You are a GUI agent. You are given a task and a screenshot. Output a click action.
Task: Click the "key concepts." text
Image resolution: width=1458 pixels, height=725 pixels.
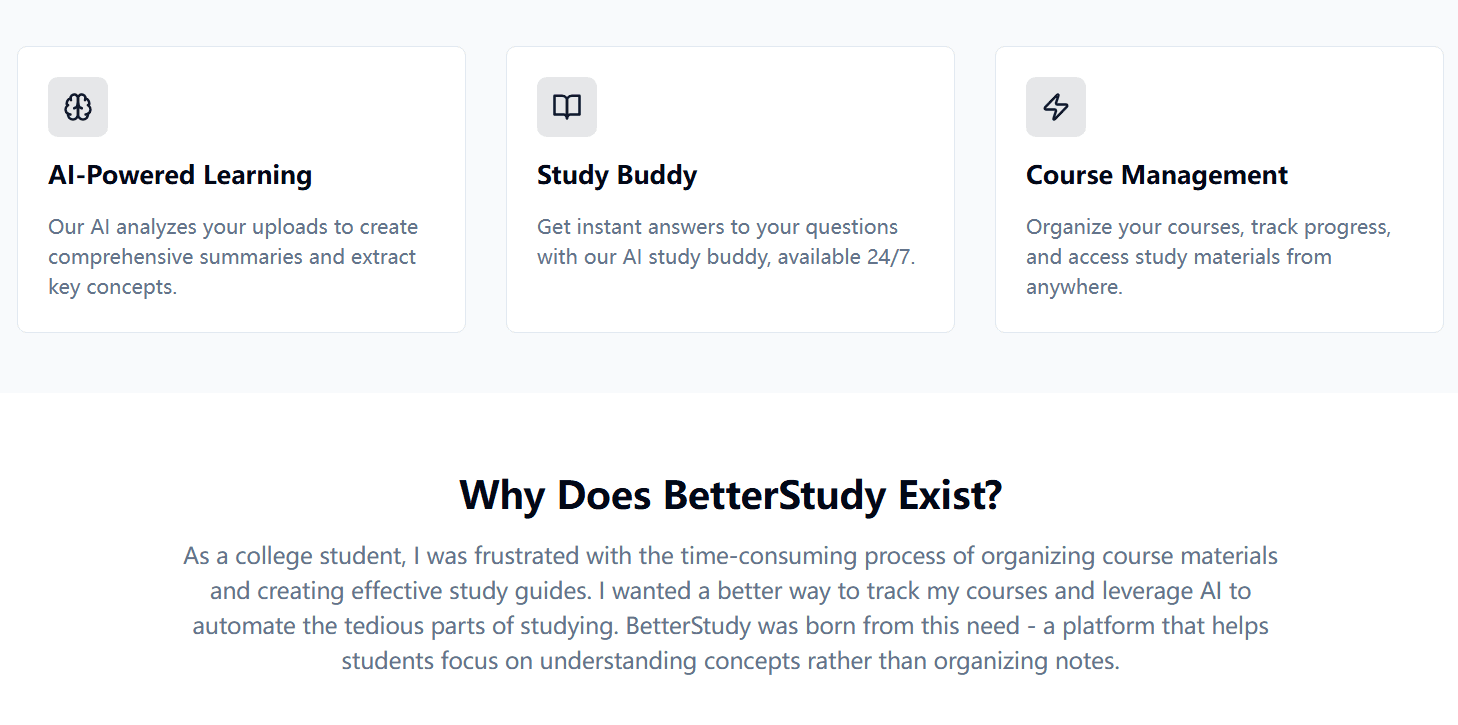(x=112, y=287)
